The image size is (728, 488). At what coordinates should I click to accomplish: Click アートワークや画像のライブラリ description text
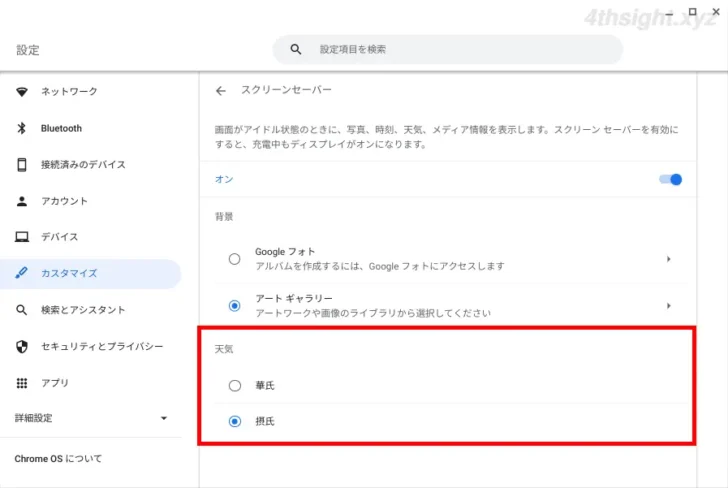pyautogui.click(x=373, y=313)
